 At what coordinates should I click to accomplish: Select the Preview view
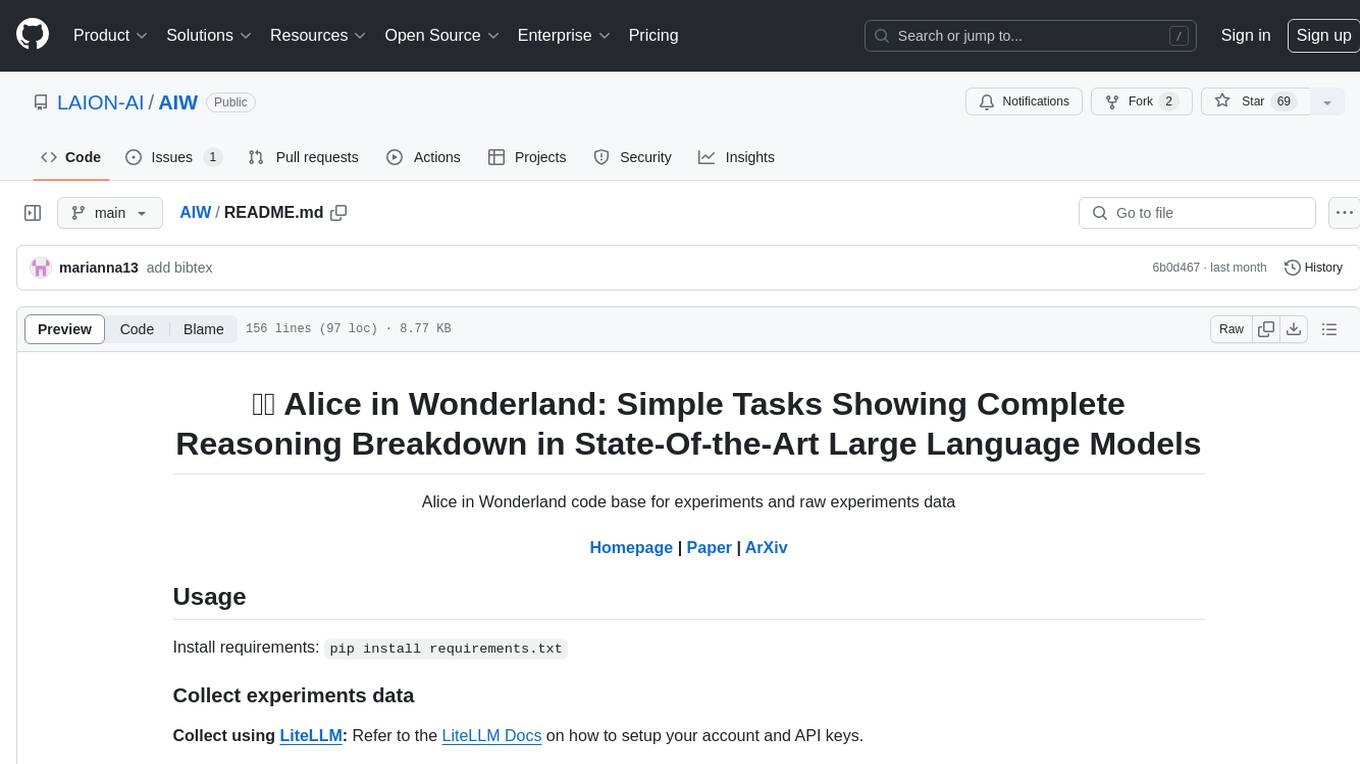point(65,329)
